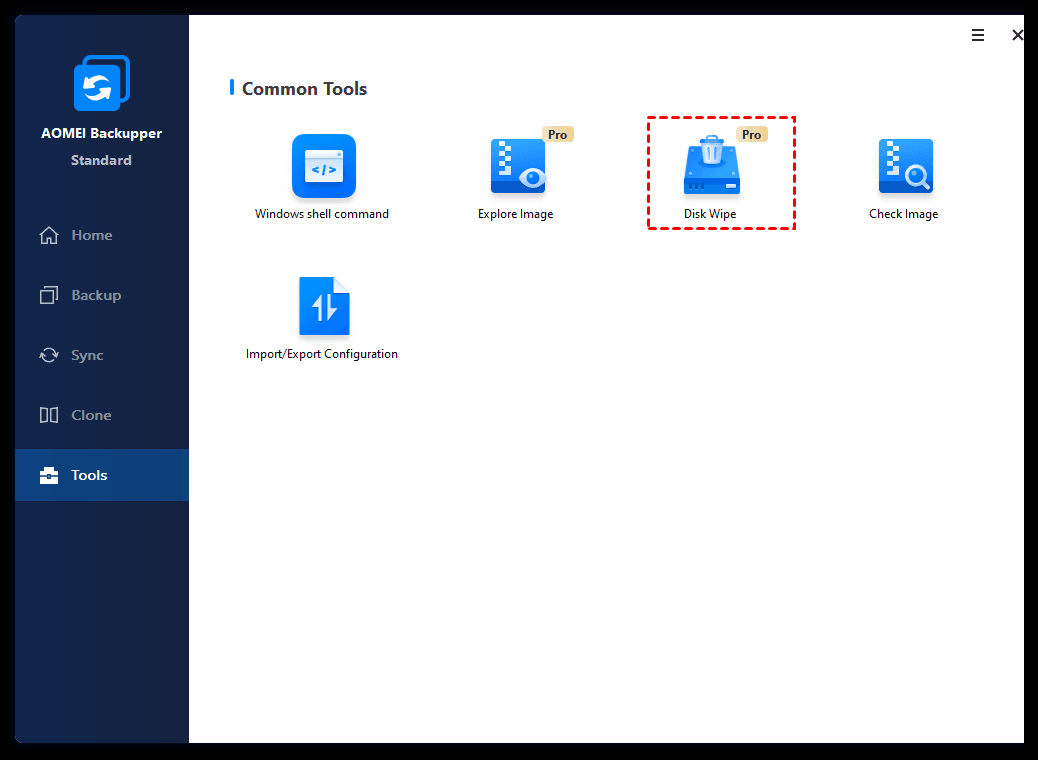Open the Windows shell command tool icon

(324, 166)
